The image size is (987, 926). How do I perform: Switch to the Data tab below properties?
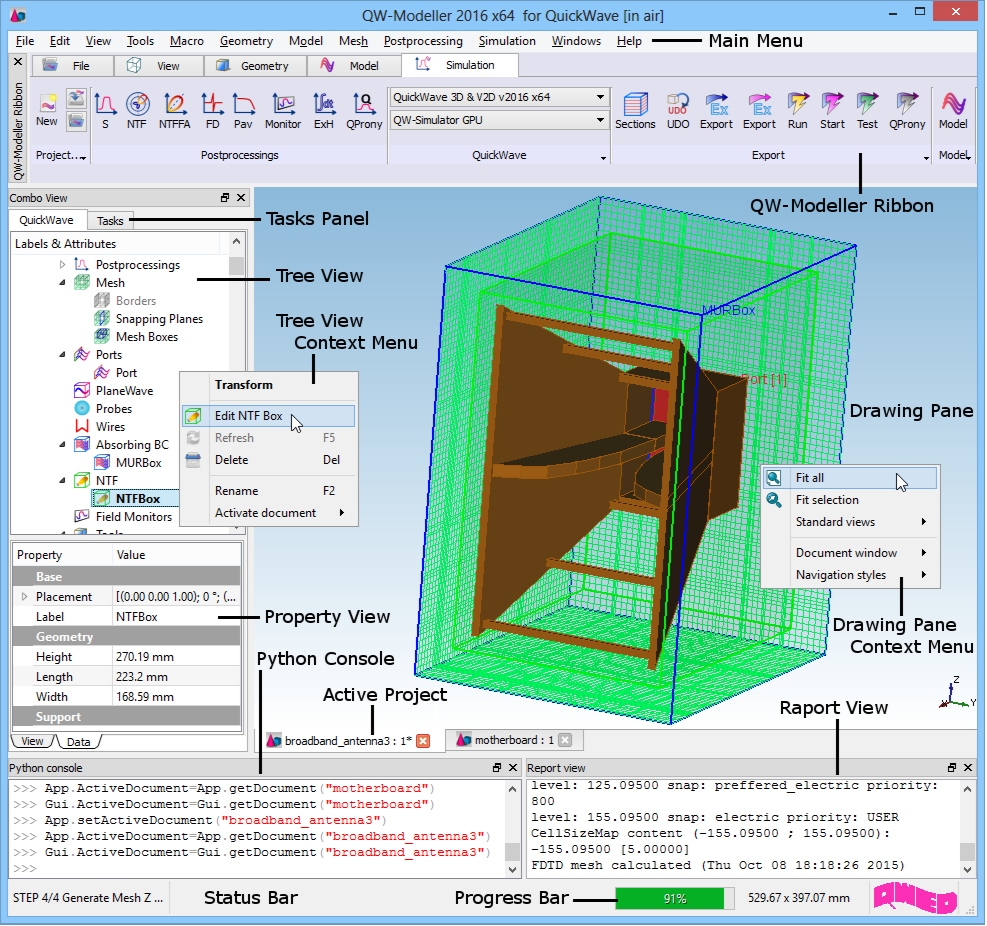tap(79, 742)
